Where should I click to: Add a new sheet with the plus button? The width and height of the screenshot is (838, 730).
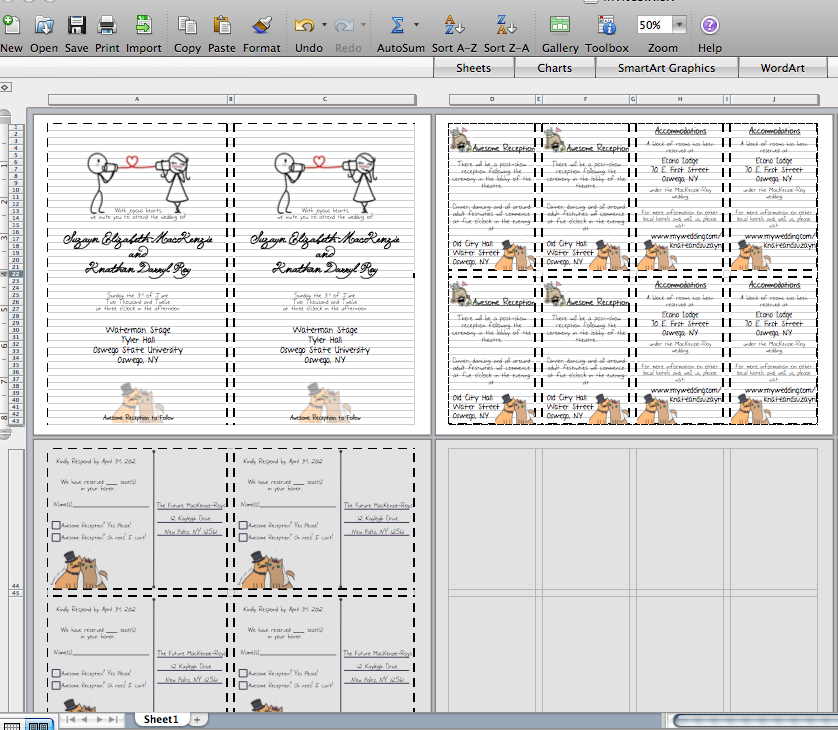click(x=197, y=720)
